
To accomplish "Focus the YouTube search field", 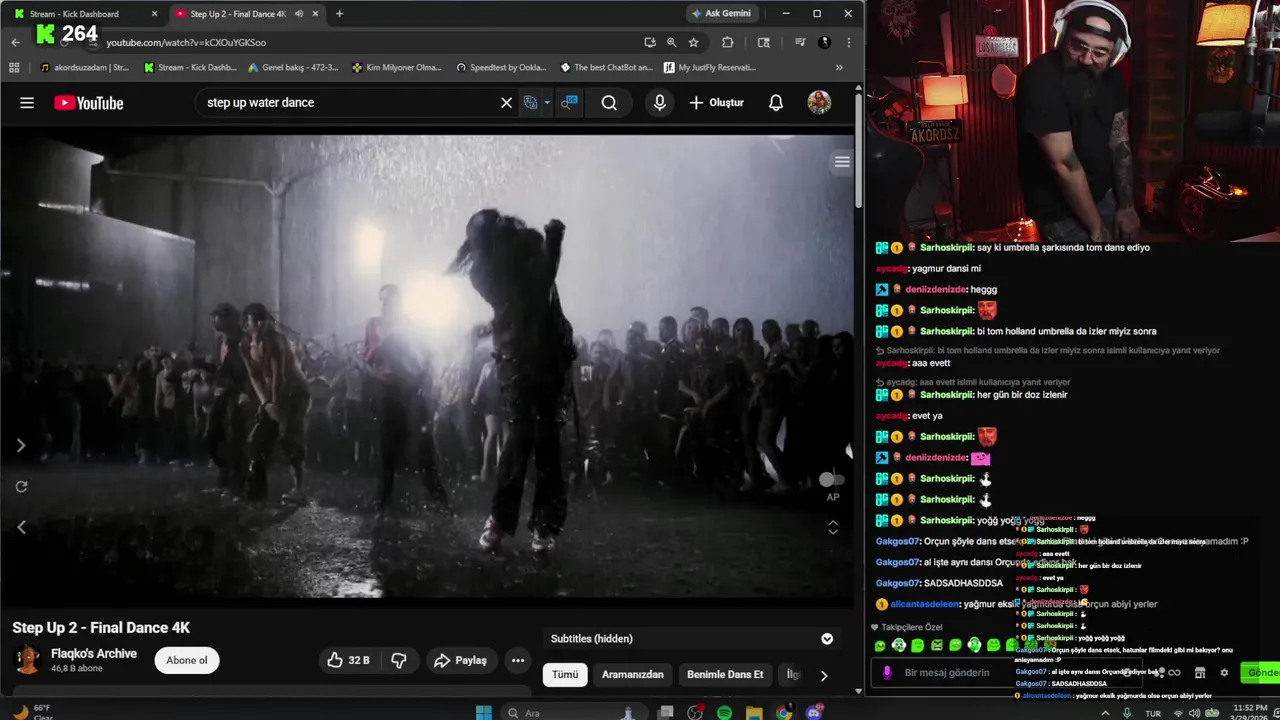I will (350, 102).
